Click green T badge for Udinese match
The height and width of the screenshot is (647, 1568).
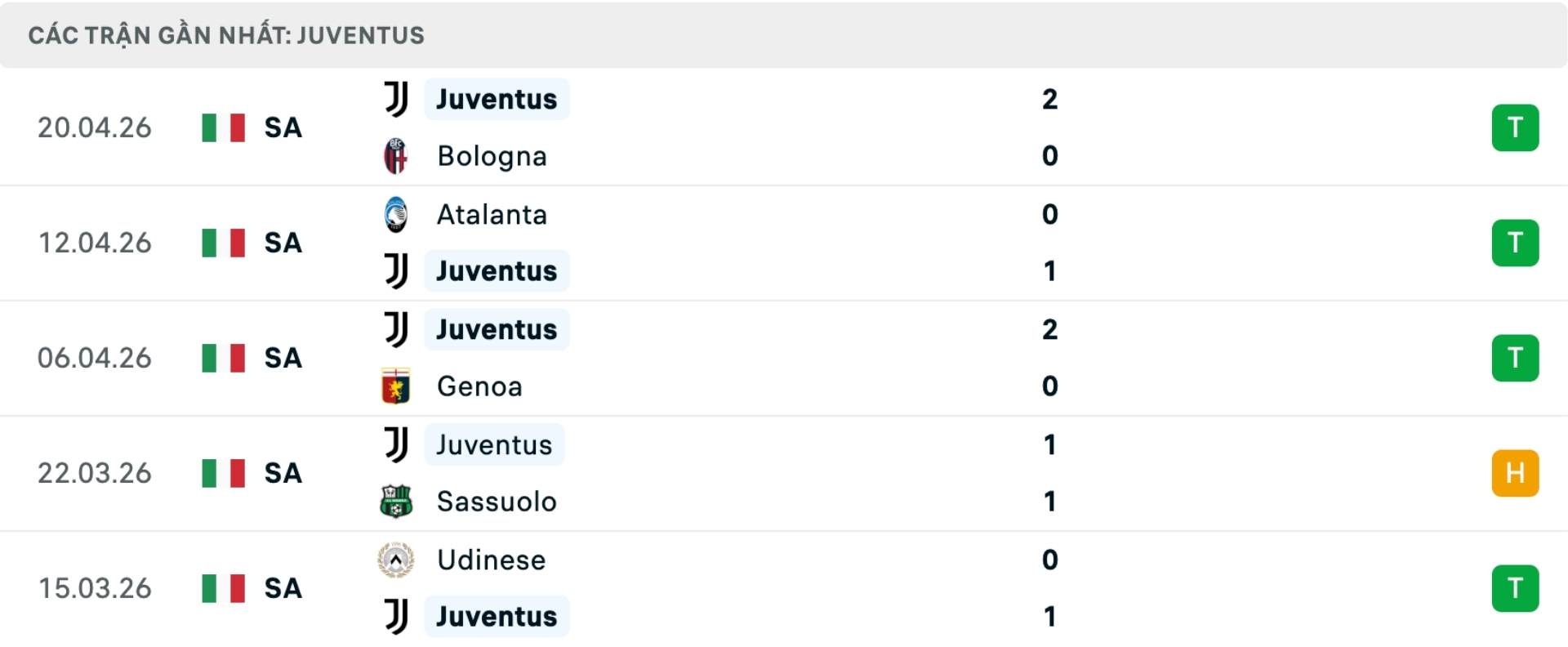click(x=1515, y=588)
